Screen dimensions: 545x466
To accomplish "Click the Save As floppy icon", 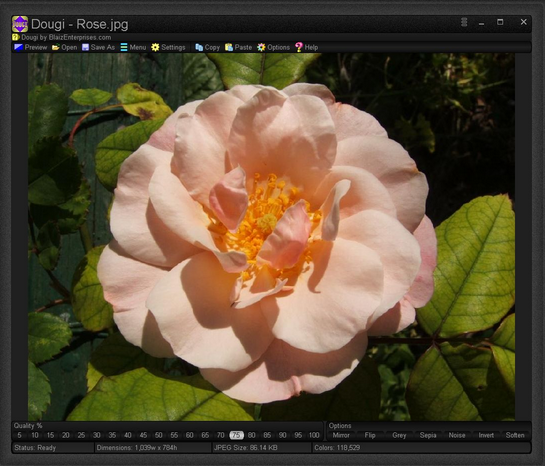I will coord(85,47).
